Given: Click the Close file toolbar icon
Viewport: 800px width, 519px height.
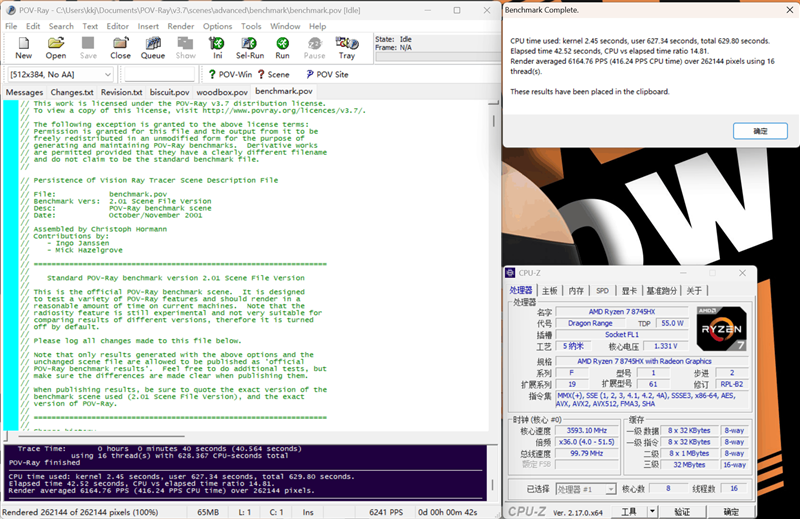Looking at the screenshot, I should (x=121, y=47).
